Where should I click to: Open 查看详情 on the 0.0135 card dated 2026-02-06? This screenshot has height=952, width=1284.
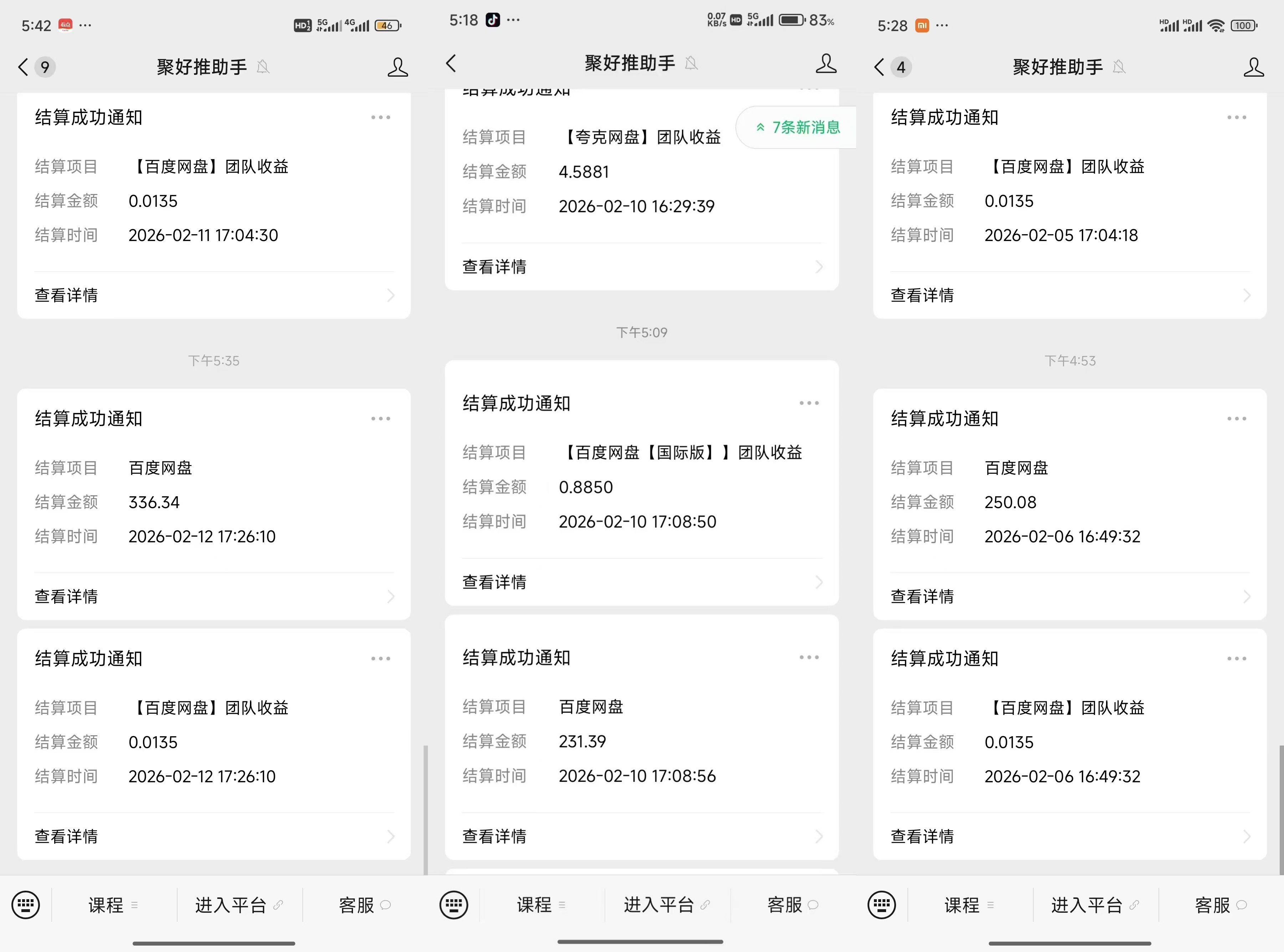(x=1070, y=836)
